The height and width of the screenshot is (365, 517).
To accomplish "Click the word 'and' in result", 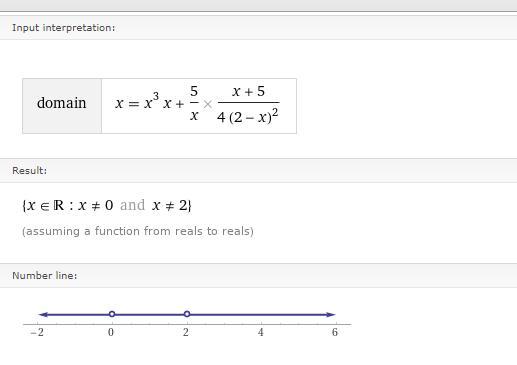I will [132, 205].
